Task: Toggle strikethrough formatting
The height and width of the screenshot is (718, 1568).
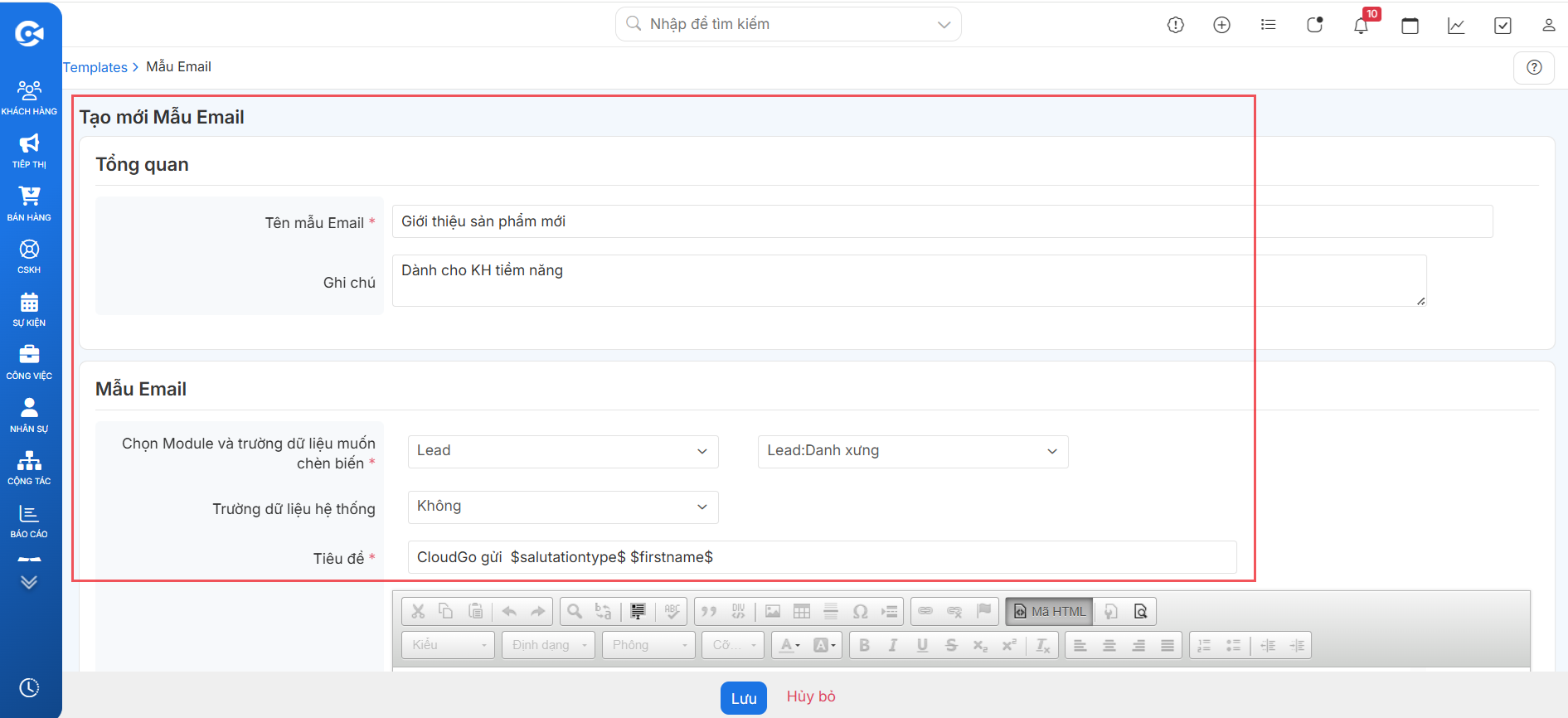Action: [x=951, y=645]
